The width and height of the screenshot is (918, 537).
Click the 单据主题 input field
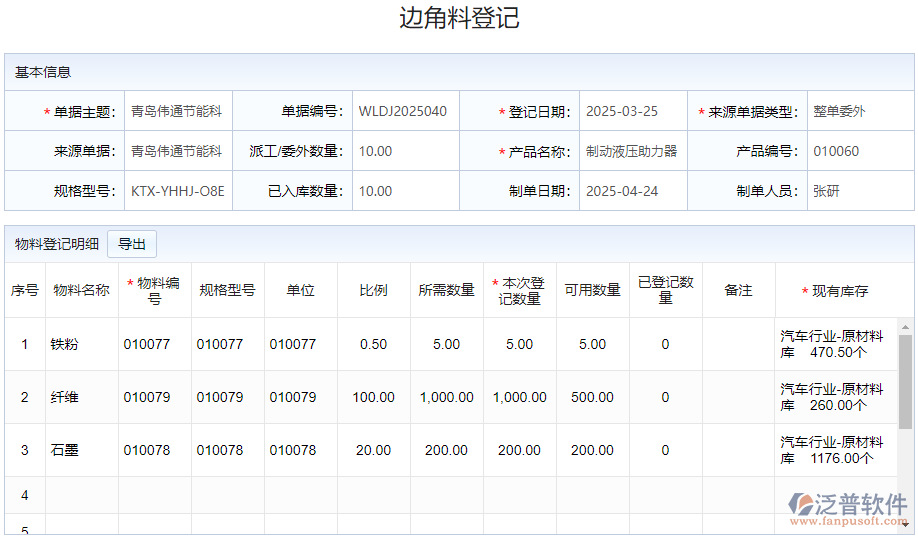pos(178,112)
